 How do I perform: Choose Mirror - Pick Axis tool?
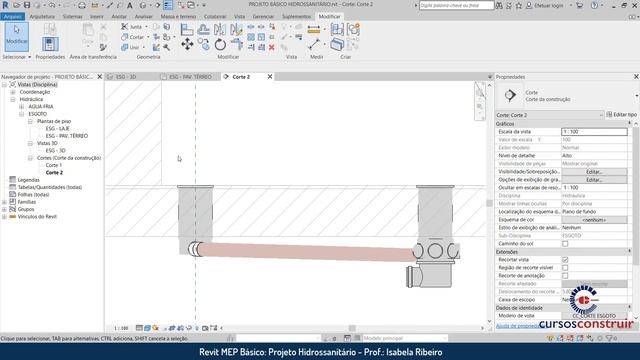point(220,29)
